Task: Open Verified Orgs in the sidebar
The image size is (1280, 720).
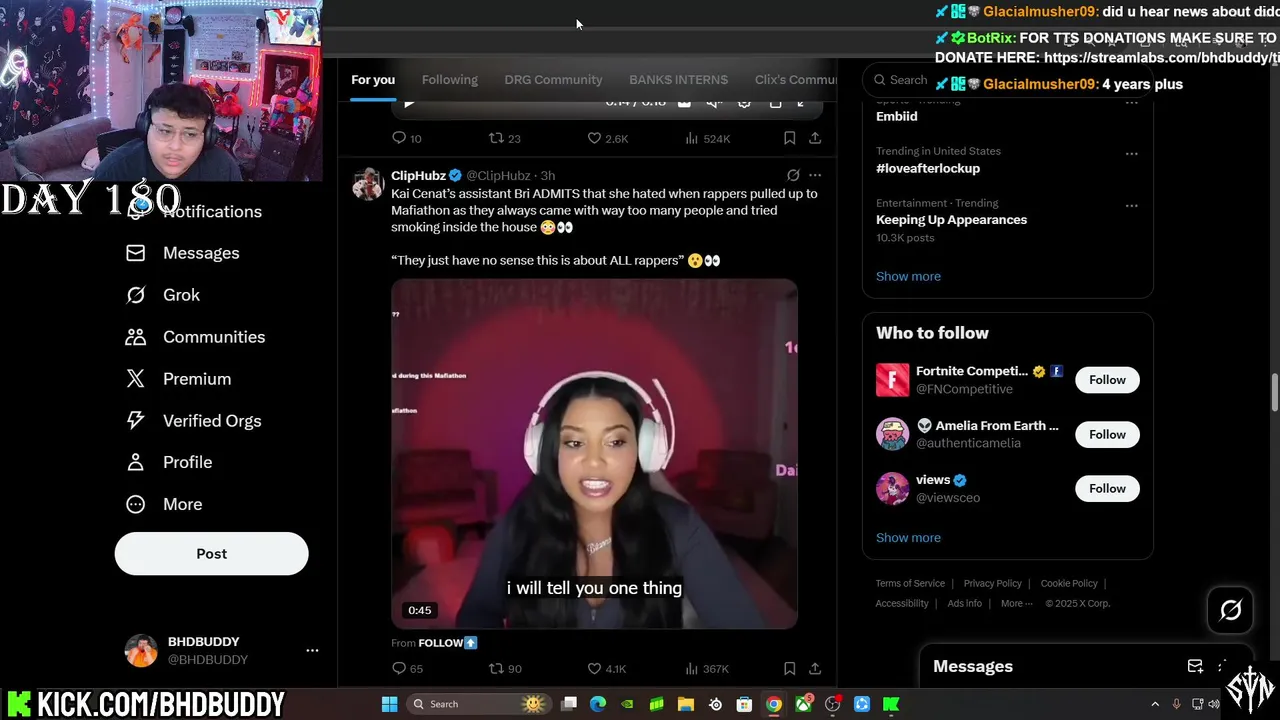Action: [x=193, y=421]
